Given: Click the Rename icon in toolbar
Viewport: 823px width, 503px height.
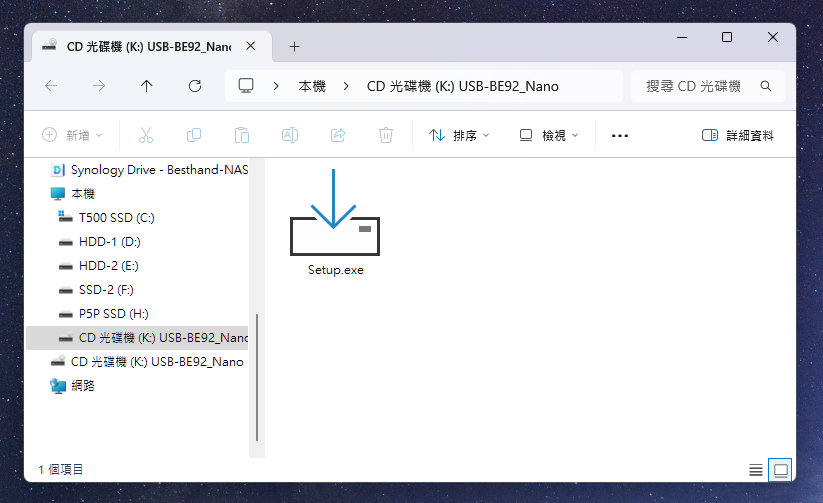Looking at the screenshot, I should point(290,135).
